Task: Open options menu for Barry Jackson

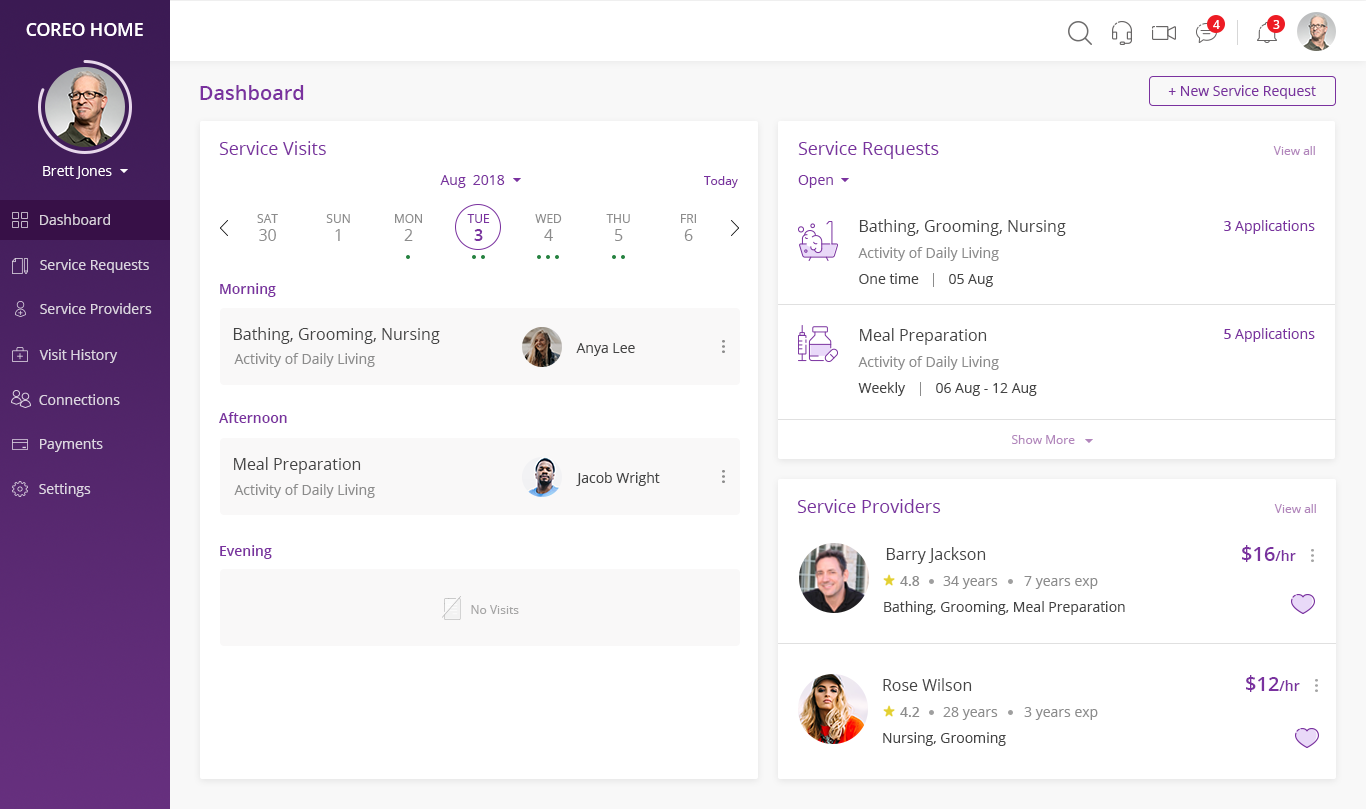Action: point(1313,556)
